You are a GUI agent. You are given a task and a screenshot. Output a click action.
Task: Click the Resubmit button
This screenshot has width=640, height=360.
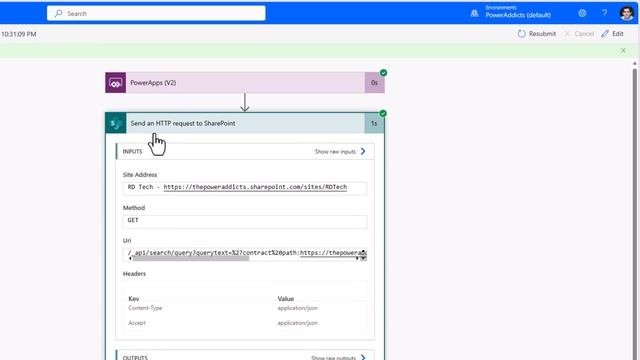(537, 34)
